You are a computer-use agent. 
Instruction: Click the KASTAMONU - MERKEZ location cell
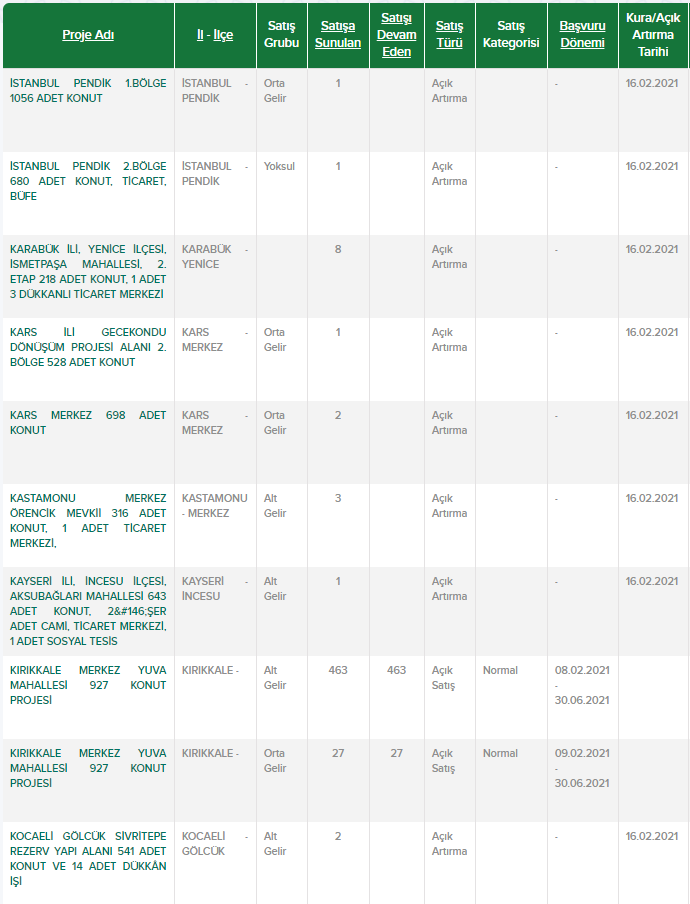coord(214,506)
